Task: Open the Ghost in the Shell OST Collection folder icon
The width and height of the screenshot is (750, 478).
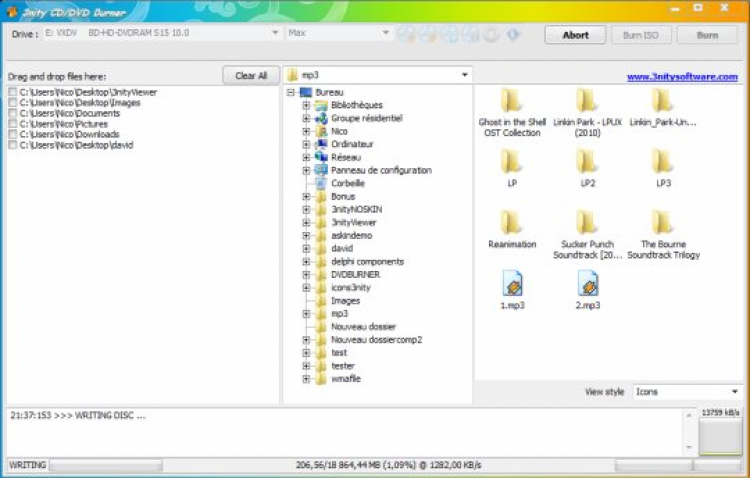Action: tap(511, 101)
